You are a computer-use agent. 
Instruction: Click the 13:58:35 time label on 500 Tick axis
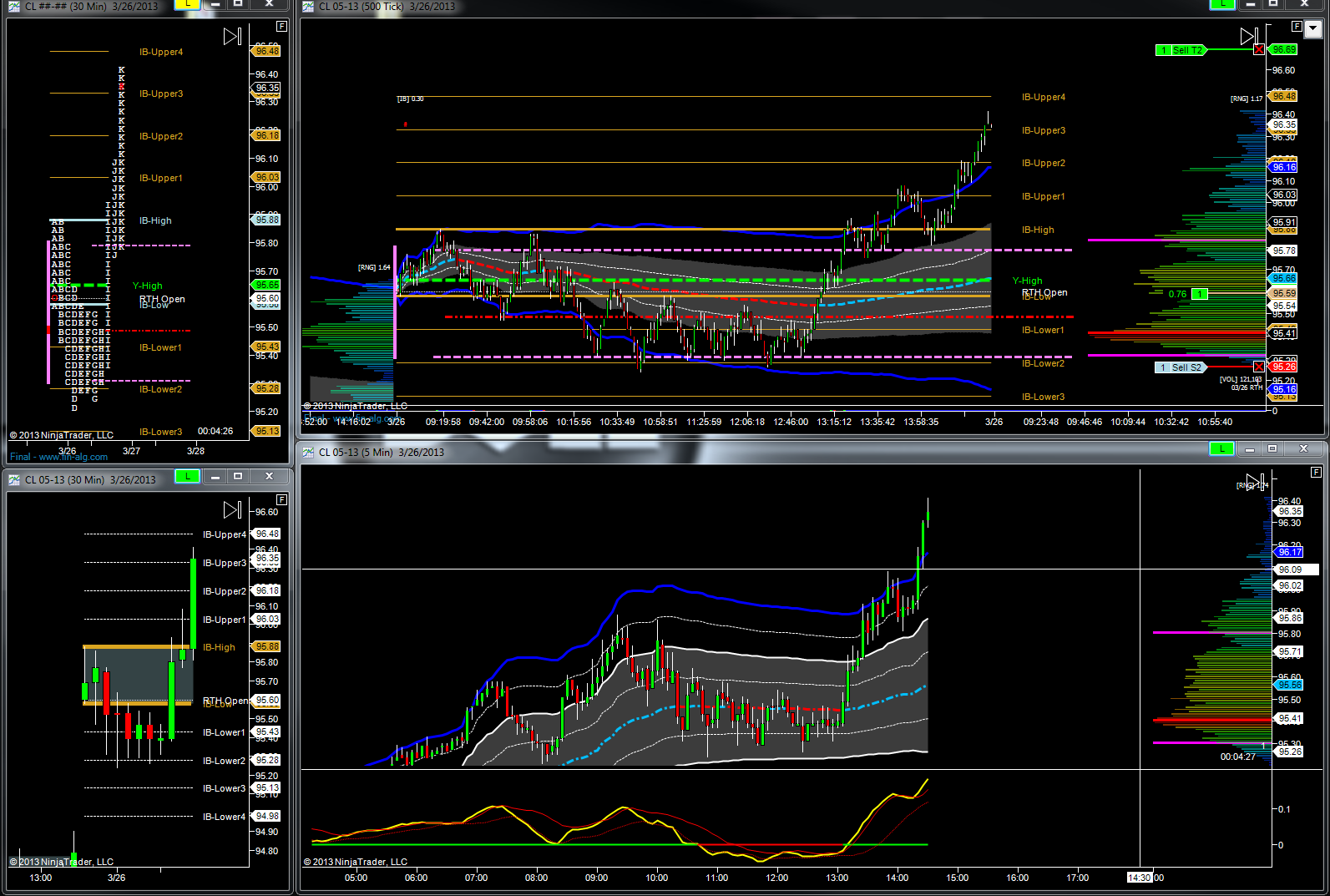point(921,422)
